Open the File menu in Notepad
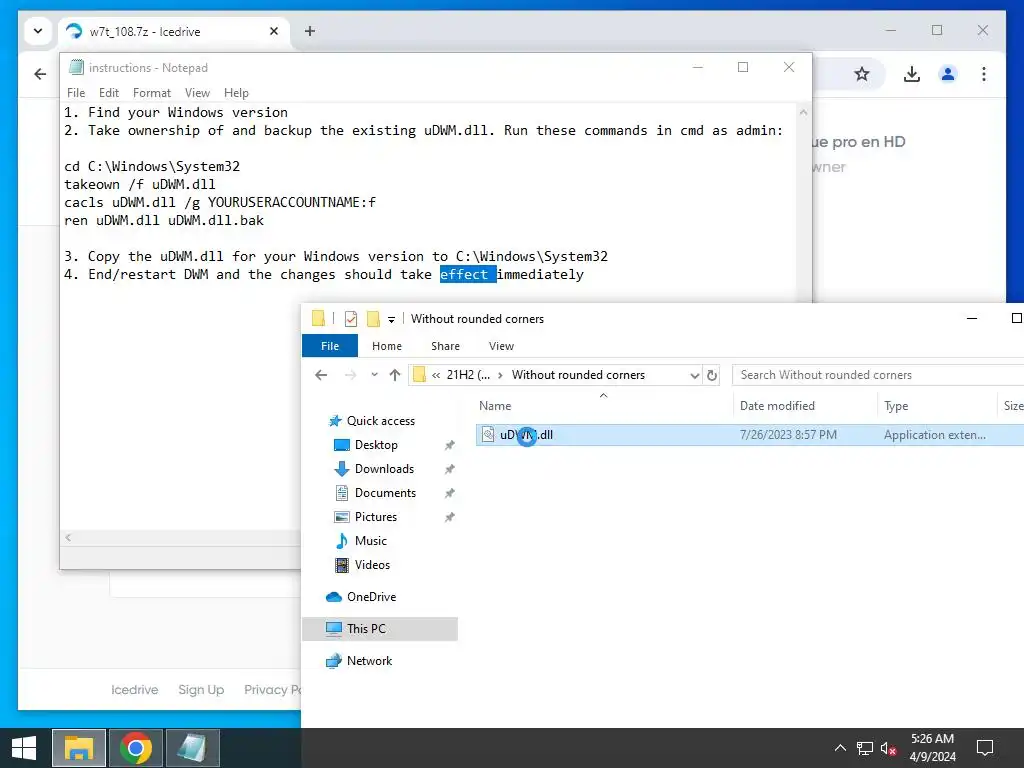Image resolution: width=1024 pixels, height=768 pixels. [76, 93]
